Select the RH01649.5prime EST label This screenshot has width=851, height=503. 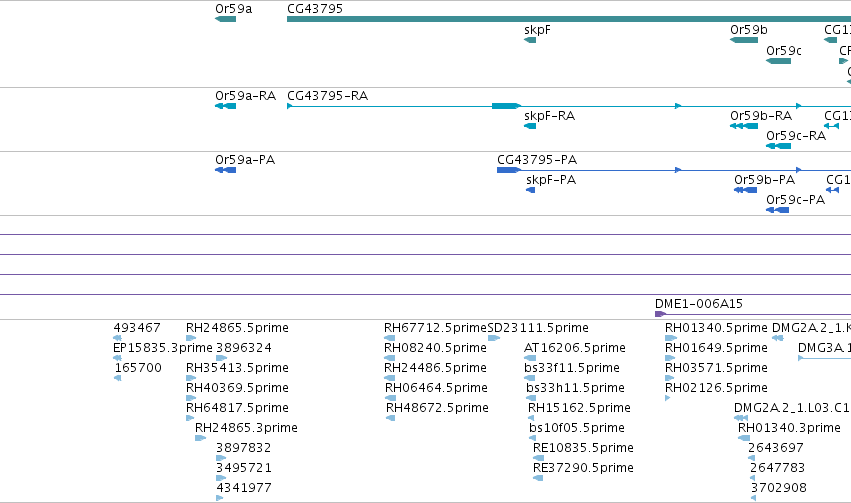[716, 348]
